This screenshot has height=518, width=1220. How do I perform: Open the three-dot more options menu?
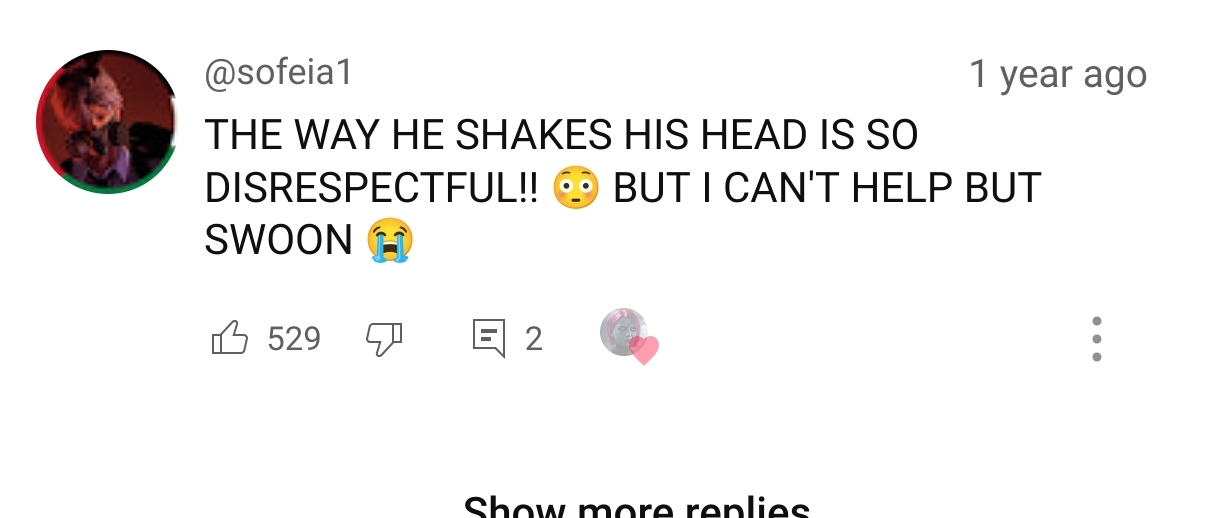1096,339
